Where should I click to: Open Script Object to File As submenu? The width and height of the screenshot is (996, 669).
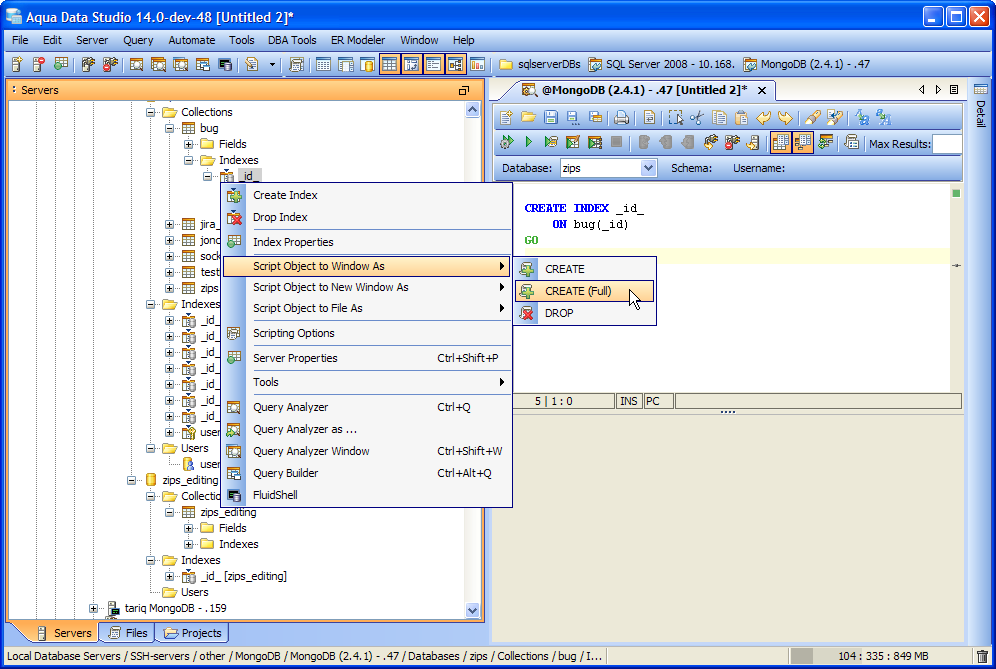(x=367, y=308)
